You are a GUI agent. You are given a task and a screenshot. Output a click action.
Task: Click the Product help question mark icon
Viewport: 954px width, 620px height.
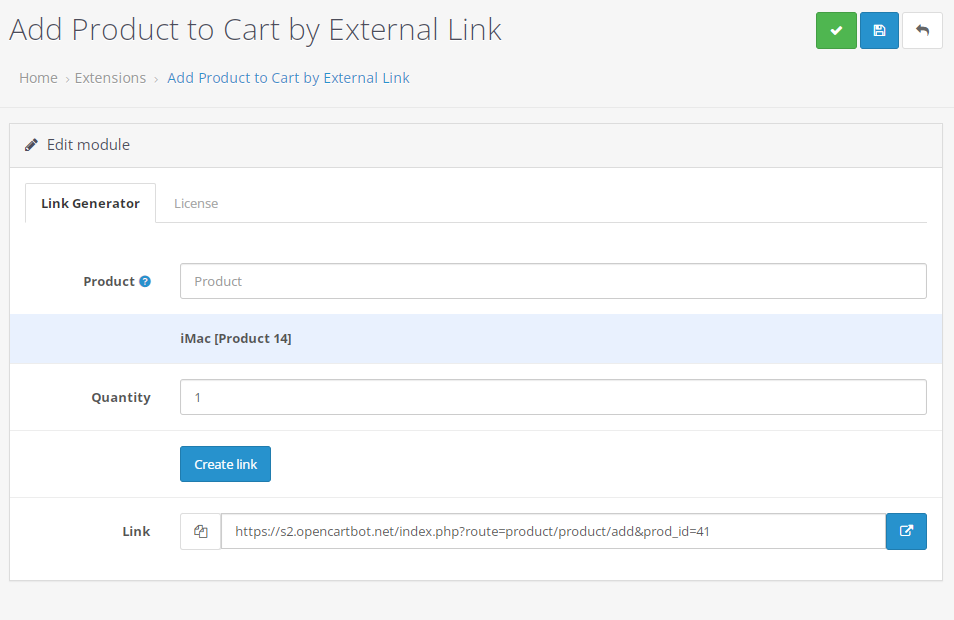click(x=145, y=282)
